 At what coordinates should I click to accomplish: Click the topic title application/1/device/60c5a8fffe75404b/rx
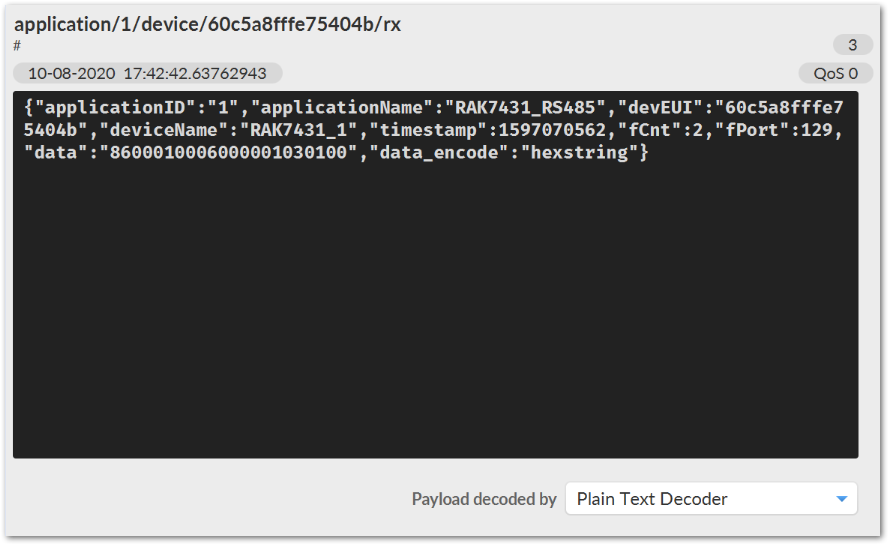coord(208,24)
